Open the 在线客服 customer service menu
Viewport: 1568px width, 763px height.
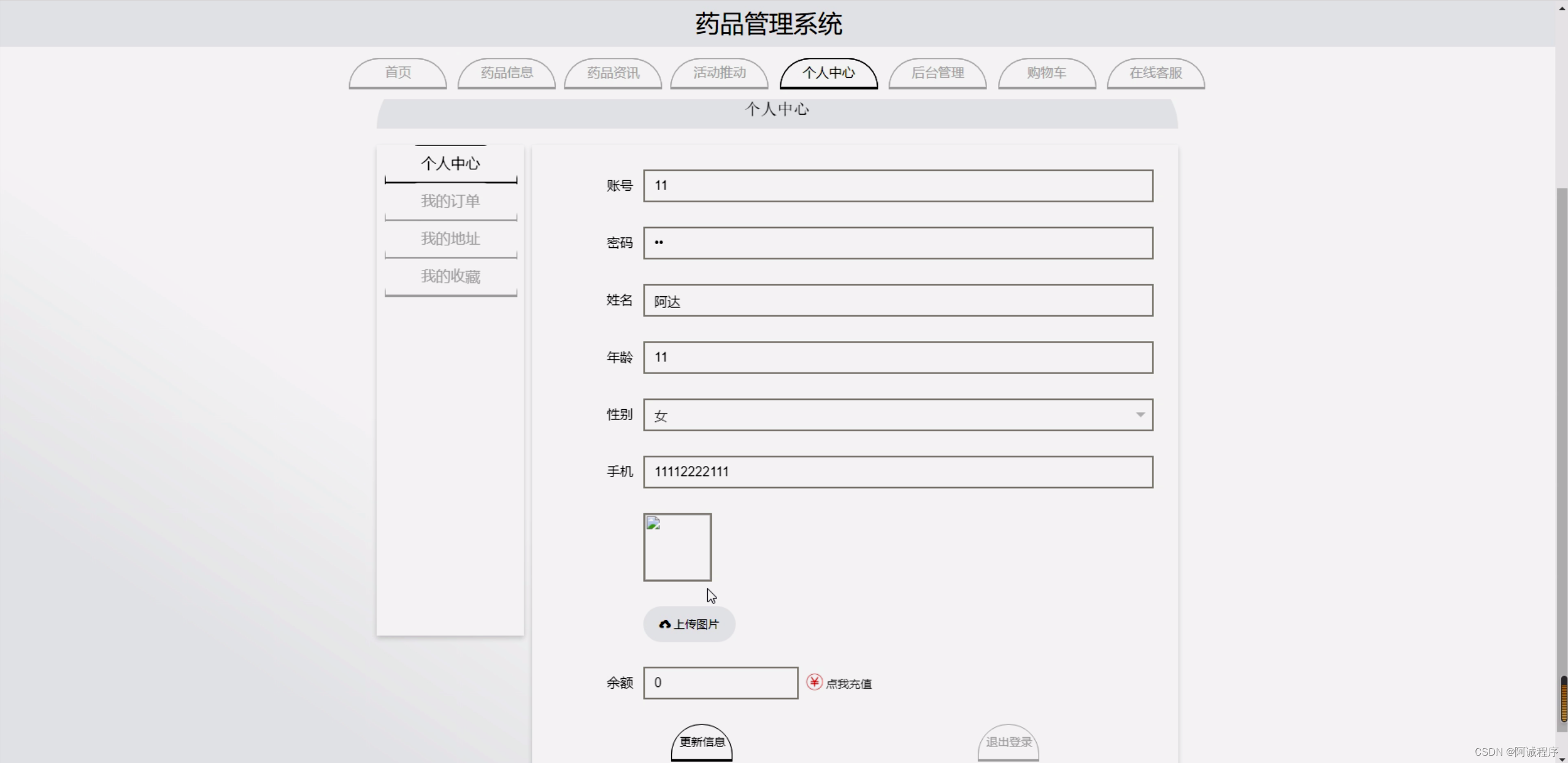click(1156, 73)
